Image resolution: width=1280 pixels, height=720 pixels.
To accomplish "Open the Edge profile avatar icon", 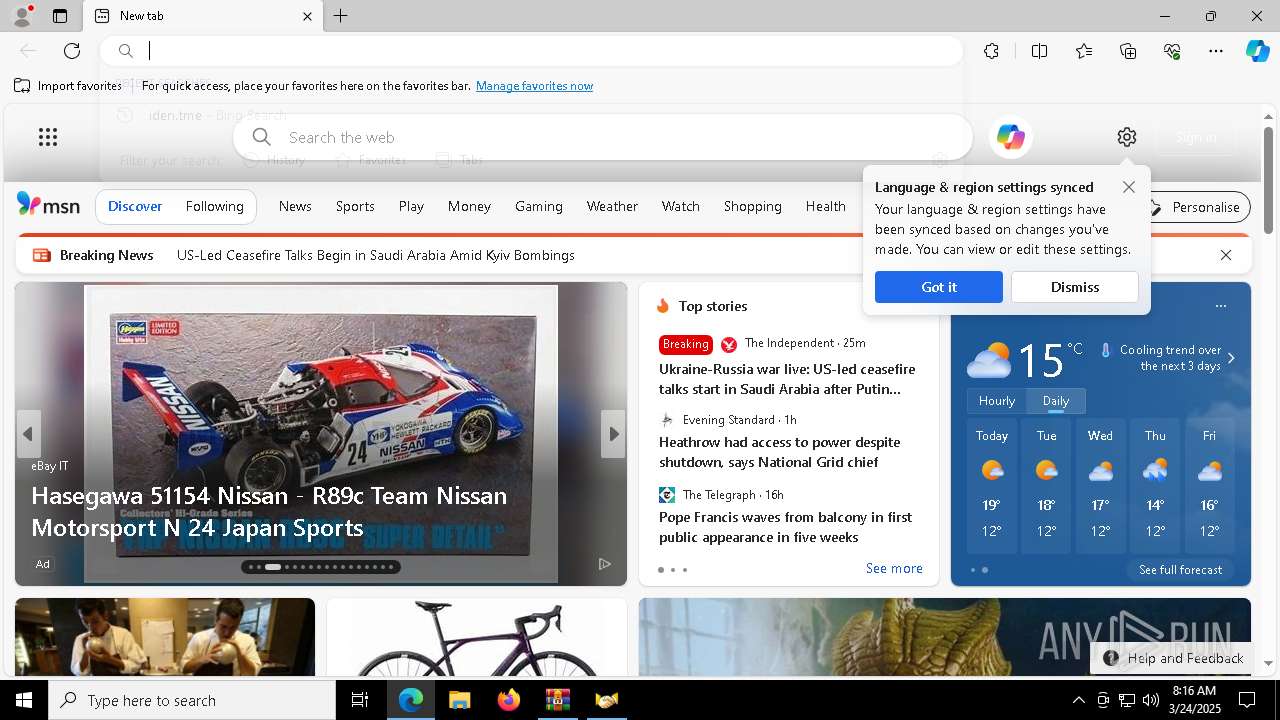I will (21, 16).
